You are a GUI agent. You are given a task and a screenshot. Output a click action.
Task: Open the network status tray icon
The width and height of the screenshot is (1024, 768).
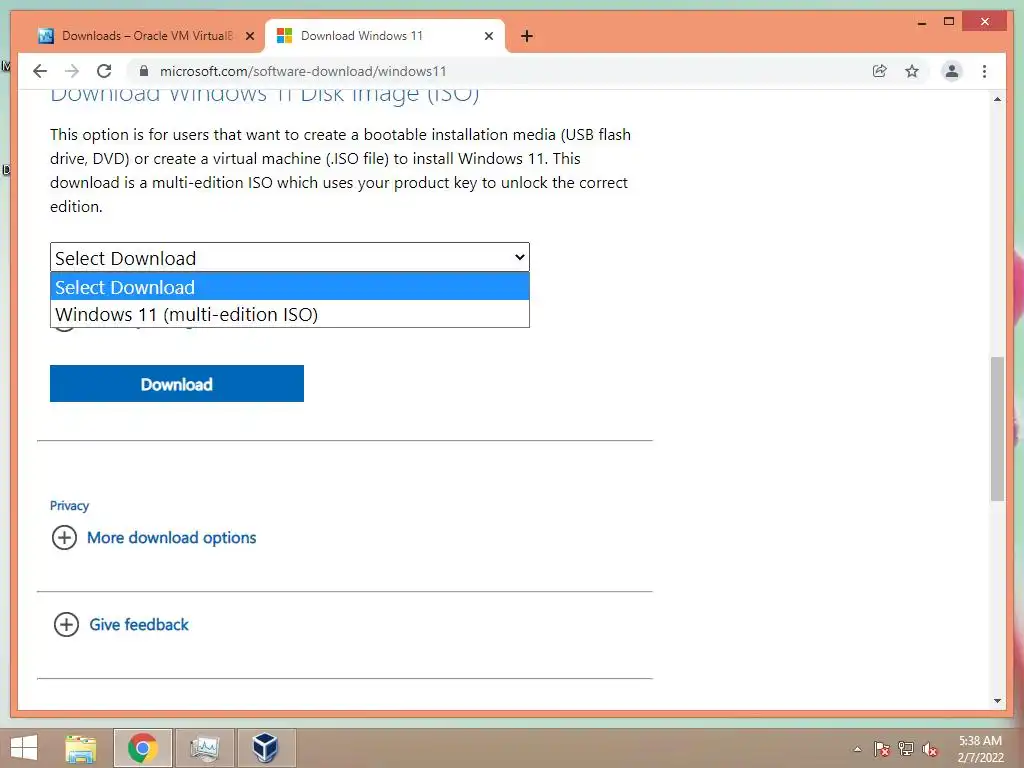point(906,749)
